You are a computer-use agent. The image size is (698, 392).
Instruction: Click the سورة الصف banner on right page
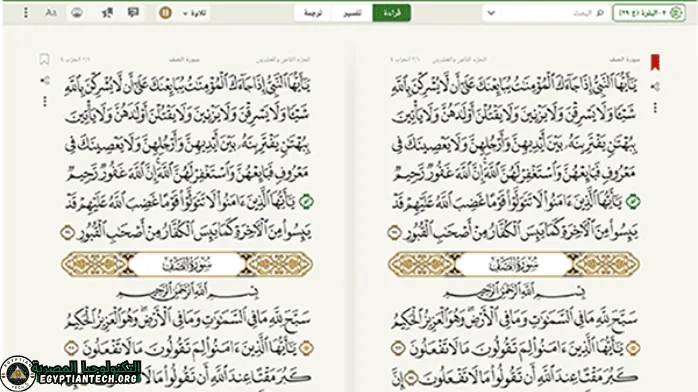[x=514, y=265]
